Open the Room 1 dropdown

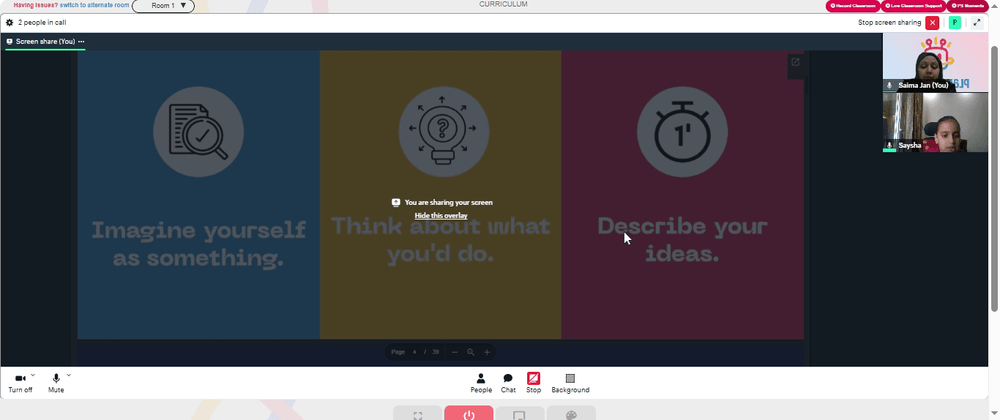pos(163,6)
